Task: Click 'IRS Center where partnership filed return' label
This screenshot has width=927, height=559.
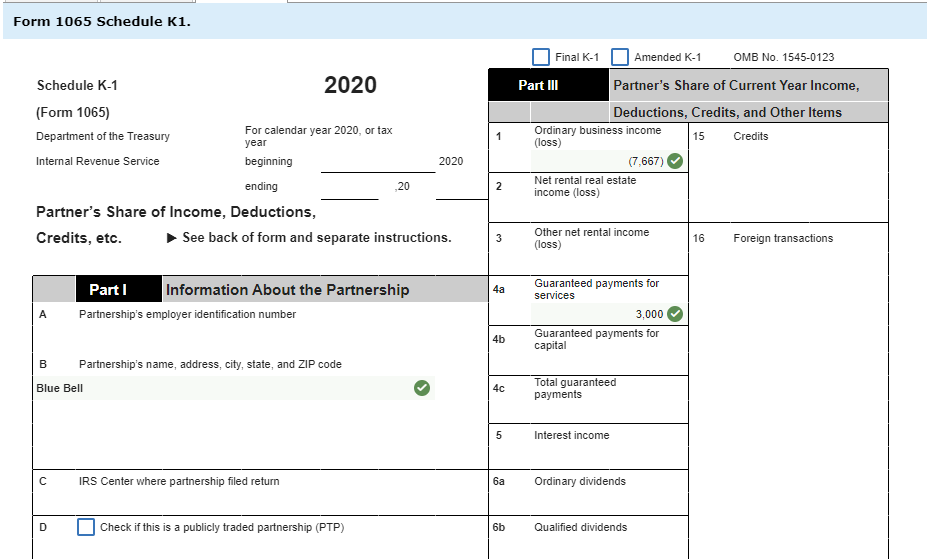Action: (x=179, y=482)
